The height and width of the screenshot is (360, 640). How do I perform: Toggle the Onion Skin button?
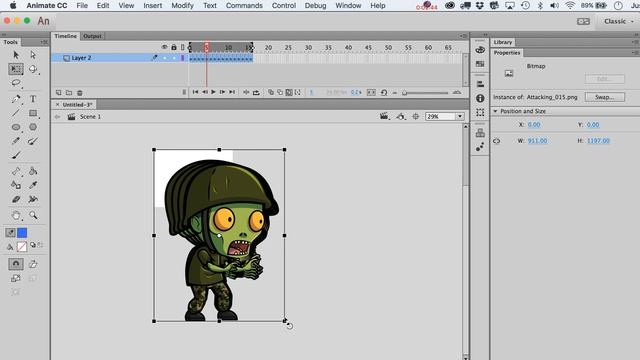271,93
